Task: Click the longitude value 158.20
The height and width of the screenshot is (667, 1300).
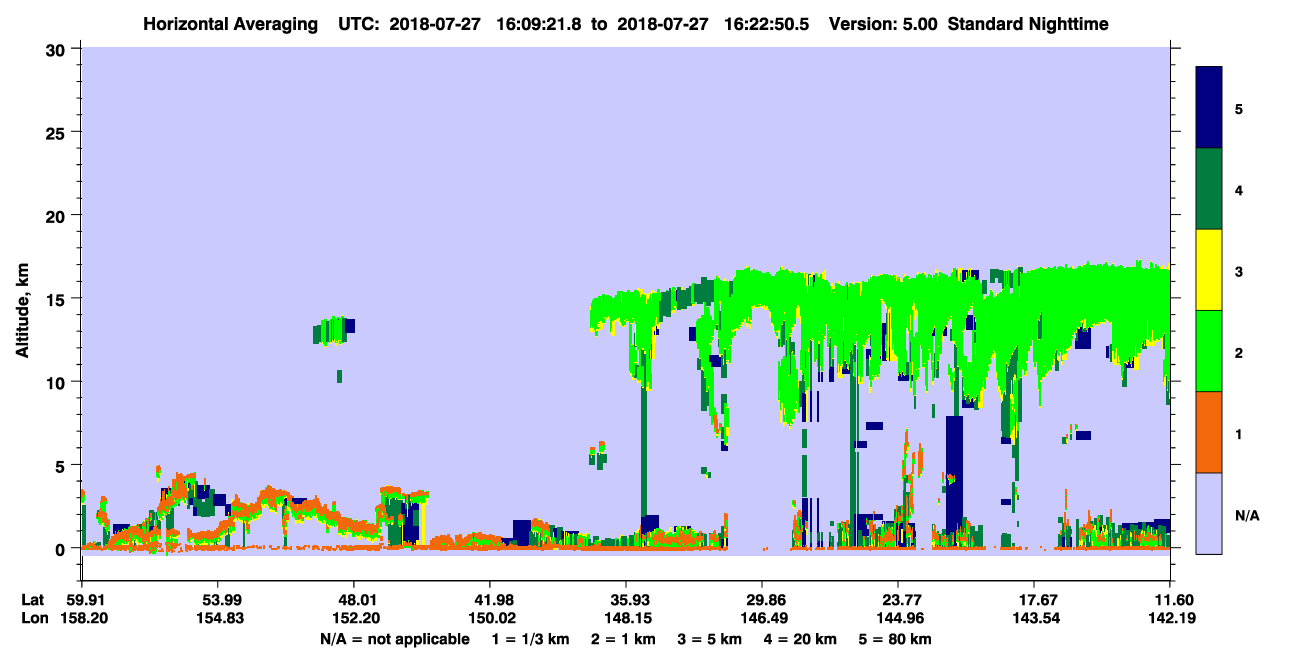Action: 82,618
